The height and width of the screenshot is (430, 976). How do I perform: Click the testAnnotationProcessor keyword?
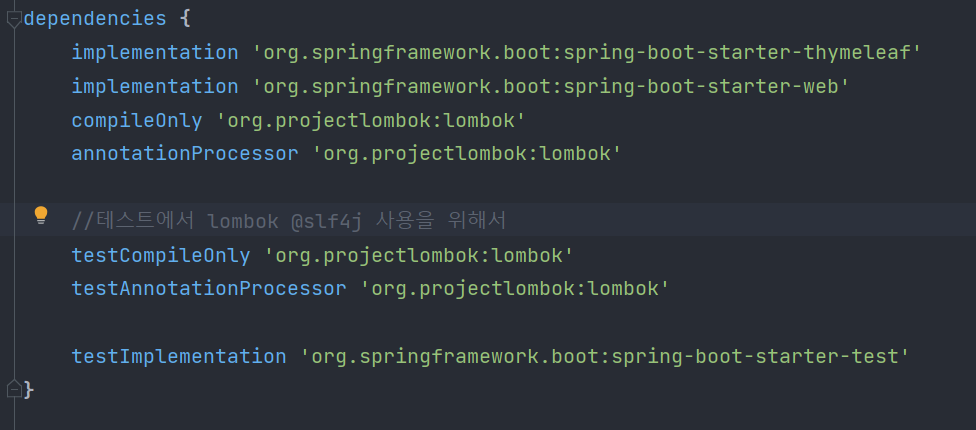pos(209,289)
